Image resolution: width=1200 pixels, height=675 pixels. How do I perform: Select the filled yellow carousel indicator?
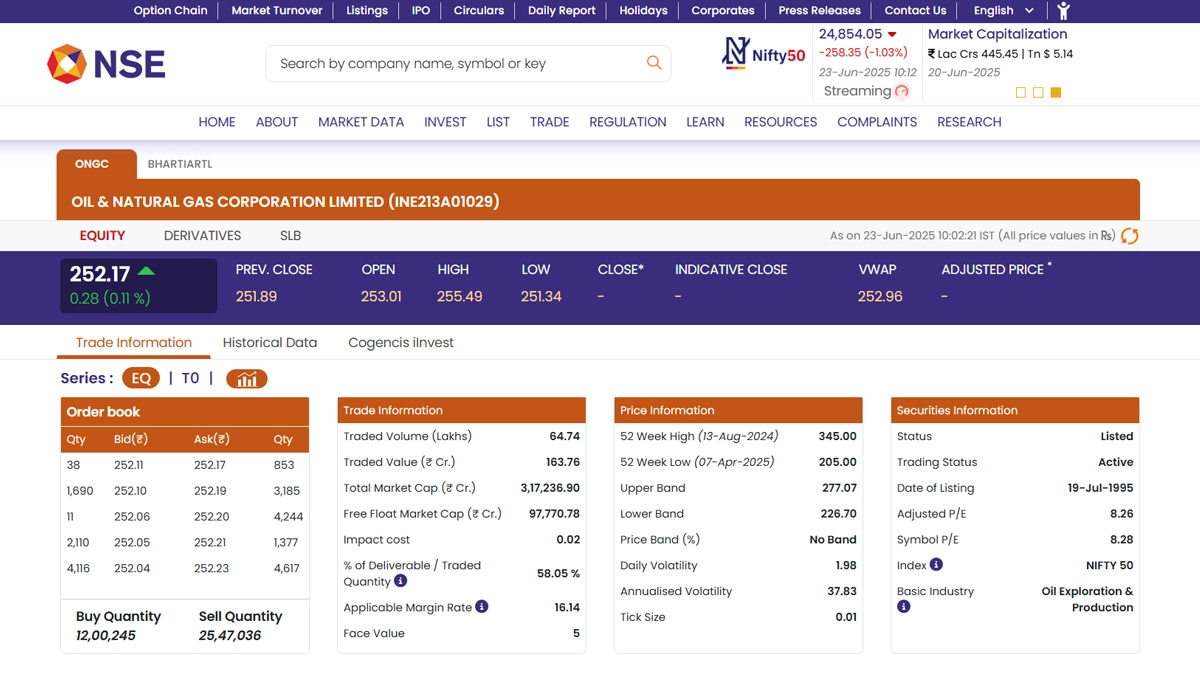[1056, 92]
